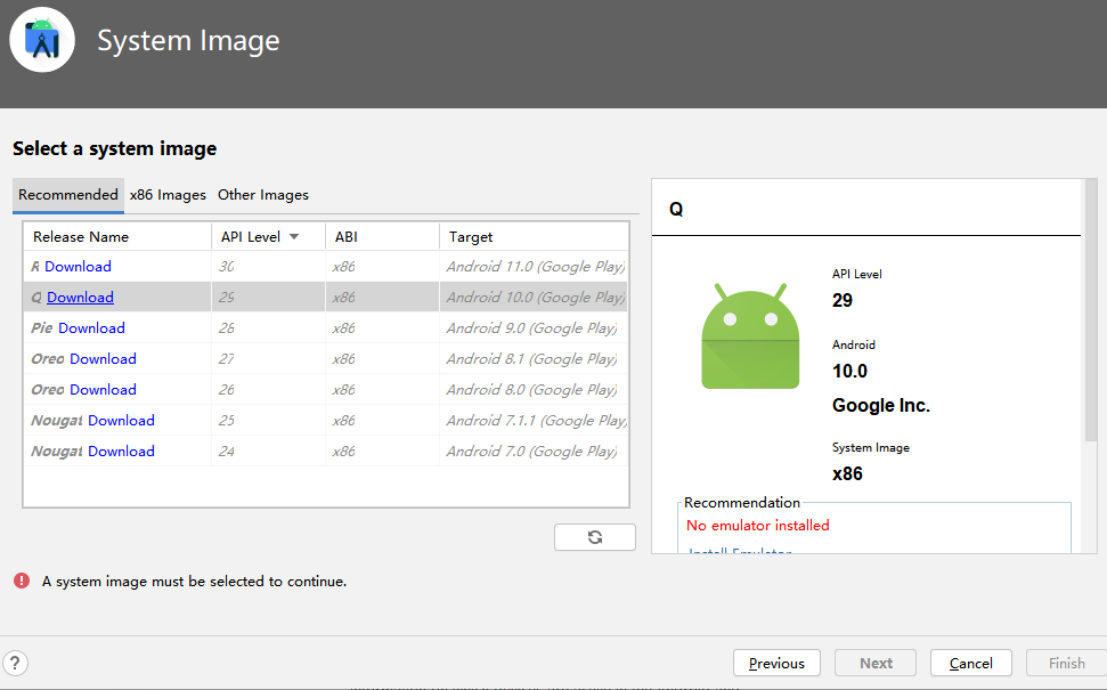1107x690 pixels.
Task: Click the Next button
Action: click(875, 663)
